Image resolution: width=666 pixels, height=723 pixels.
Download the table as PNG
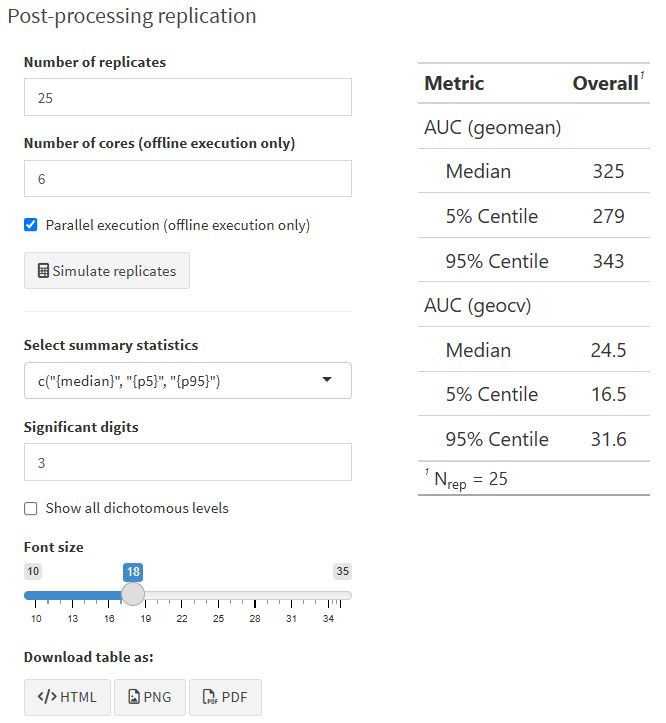pos(150,697)
